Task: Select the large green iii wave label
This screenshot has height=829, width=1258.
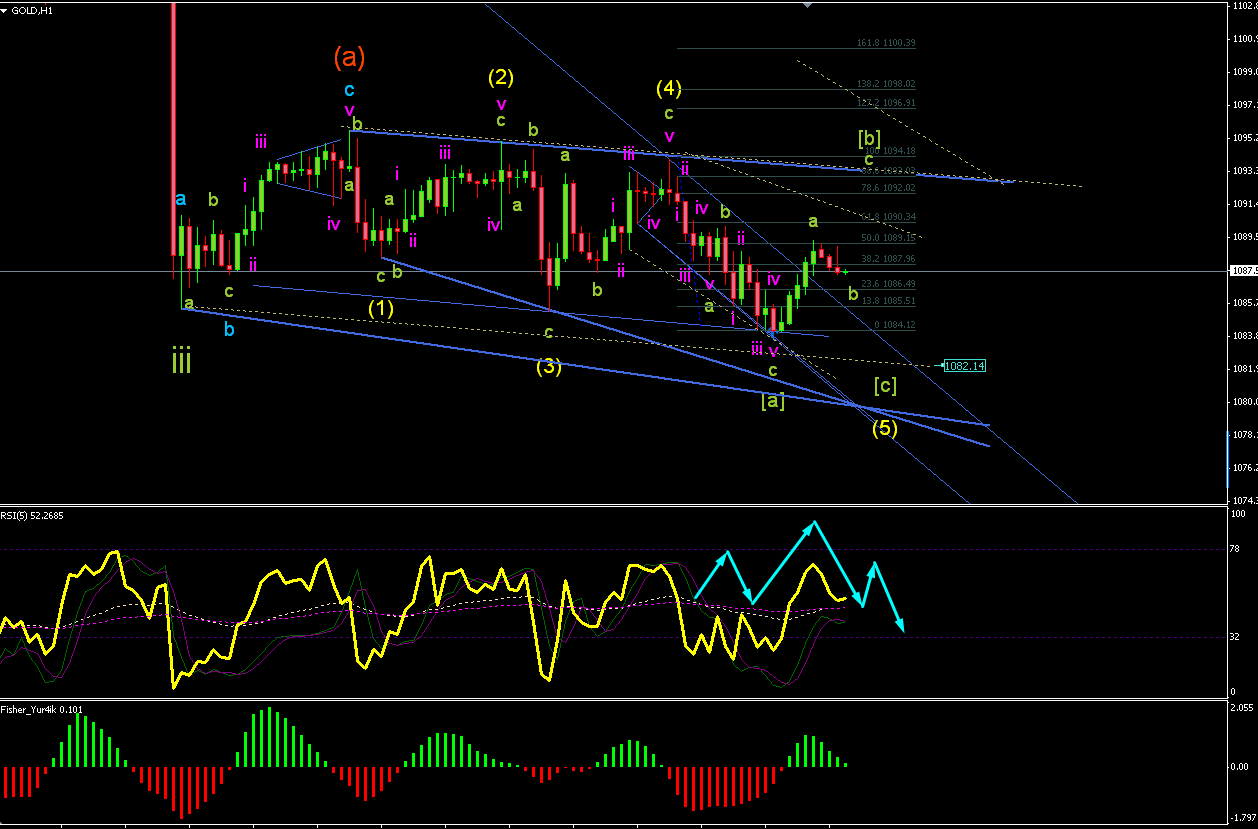Action: (181, 359)
